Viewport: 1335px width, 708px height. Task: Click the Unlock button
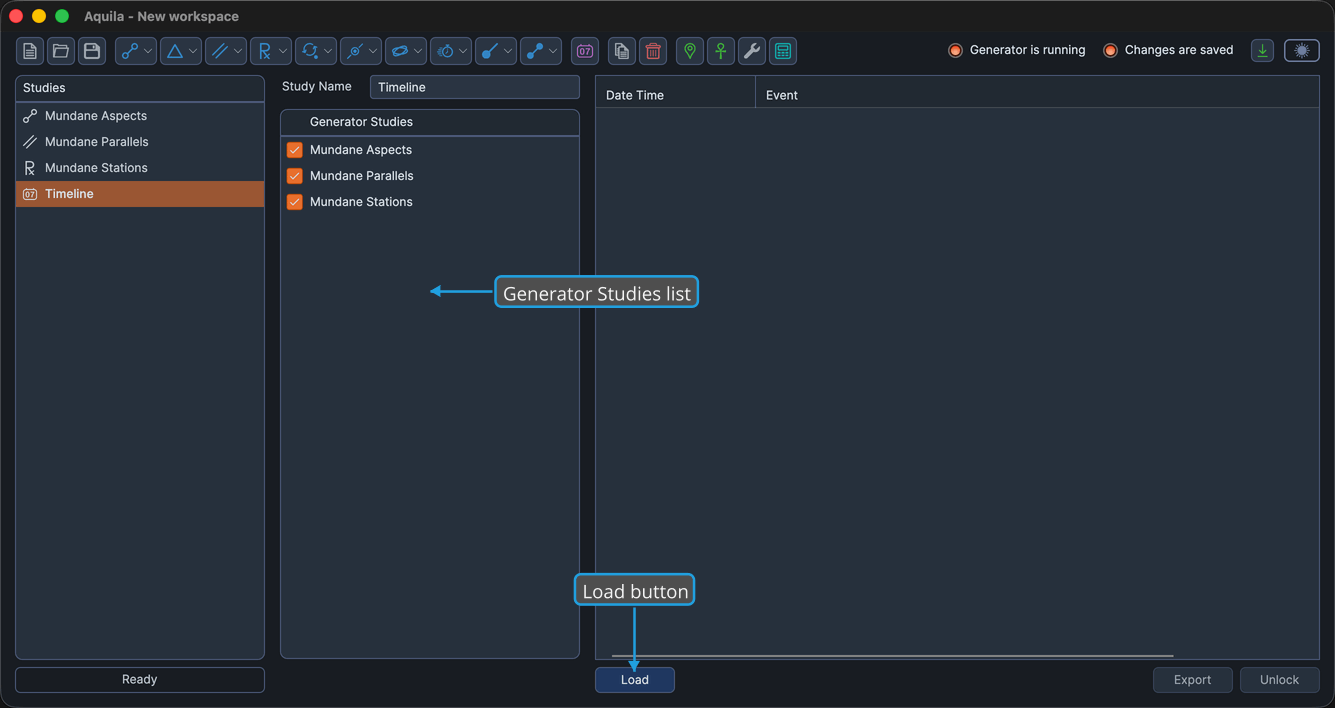point(1280,680)
